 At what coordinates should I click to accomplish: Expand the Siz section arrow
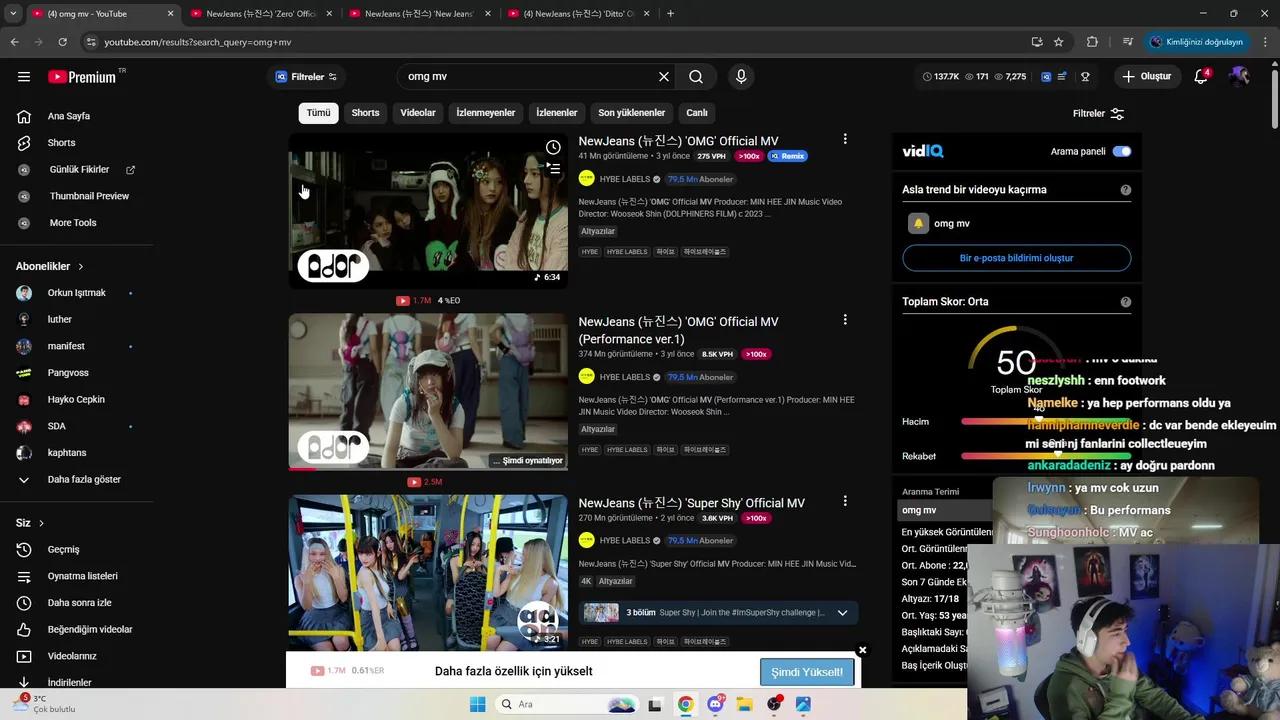click(41, 524)
